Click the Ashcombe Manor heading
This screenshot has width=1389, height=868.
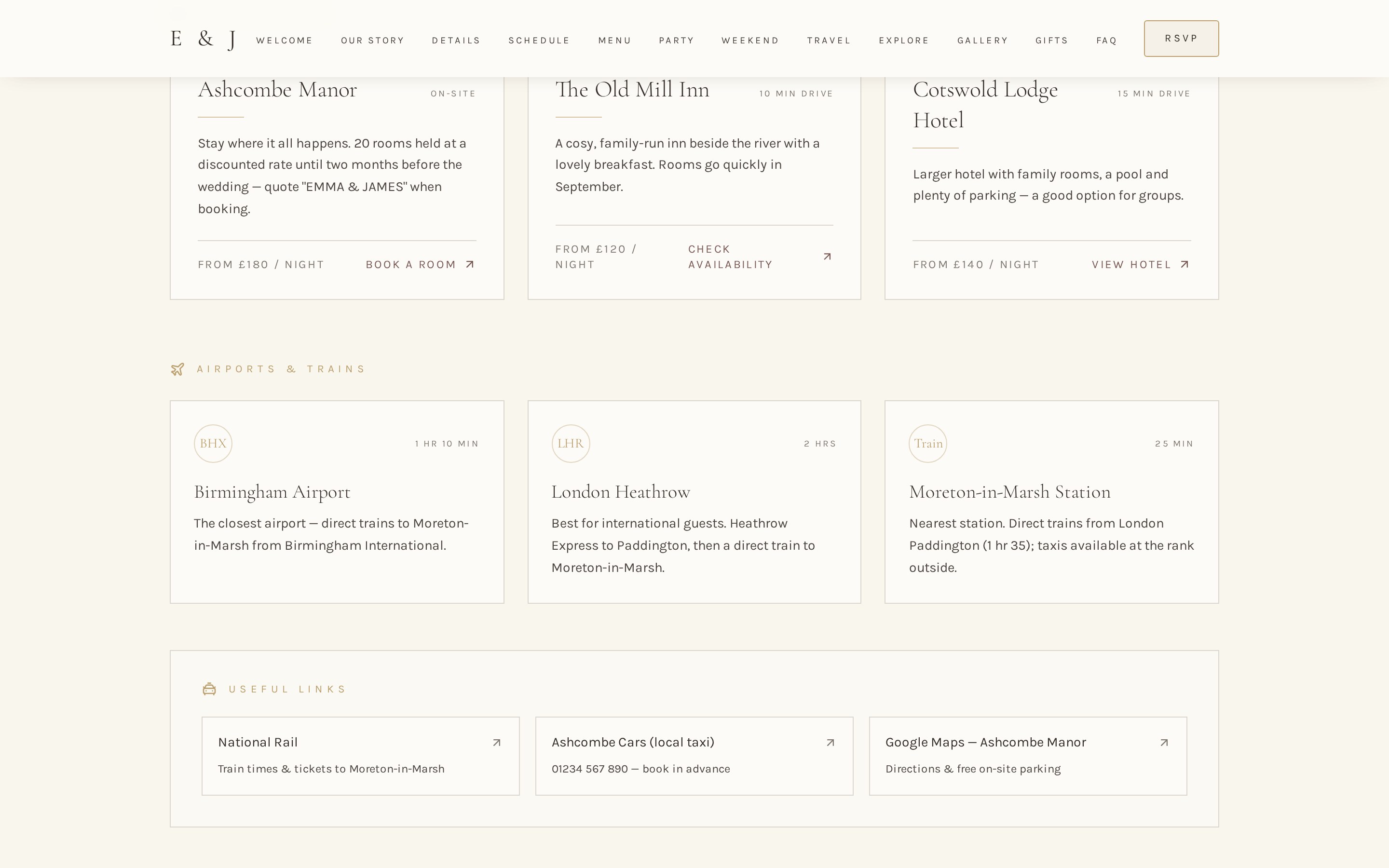click(x=277, y=90)
